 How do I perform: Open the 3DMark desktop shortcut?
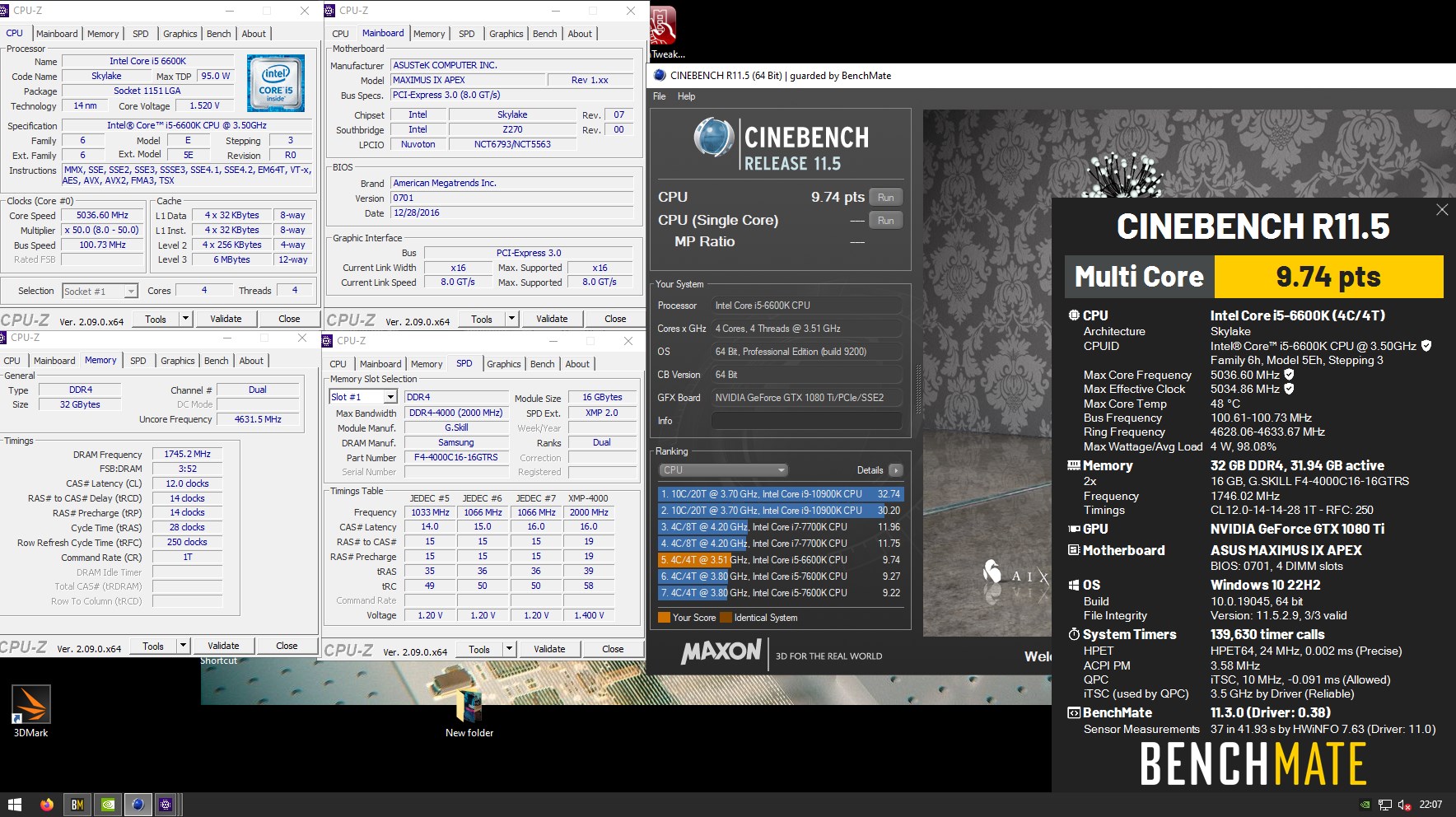coord(31,705)
